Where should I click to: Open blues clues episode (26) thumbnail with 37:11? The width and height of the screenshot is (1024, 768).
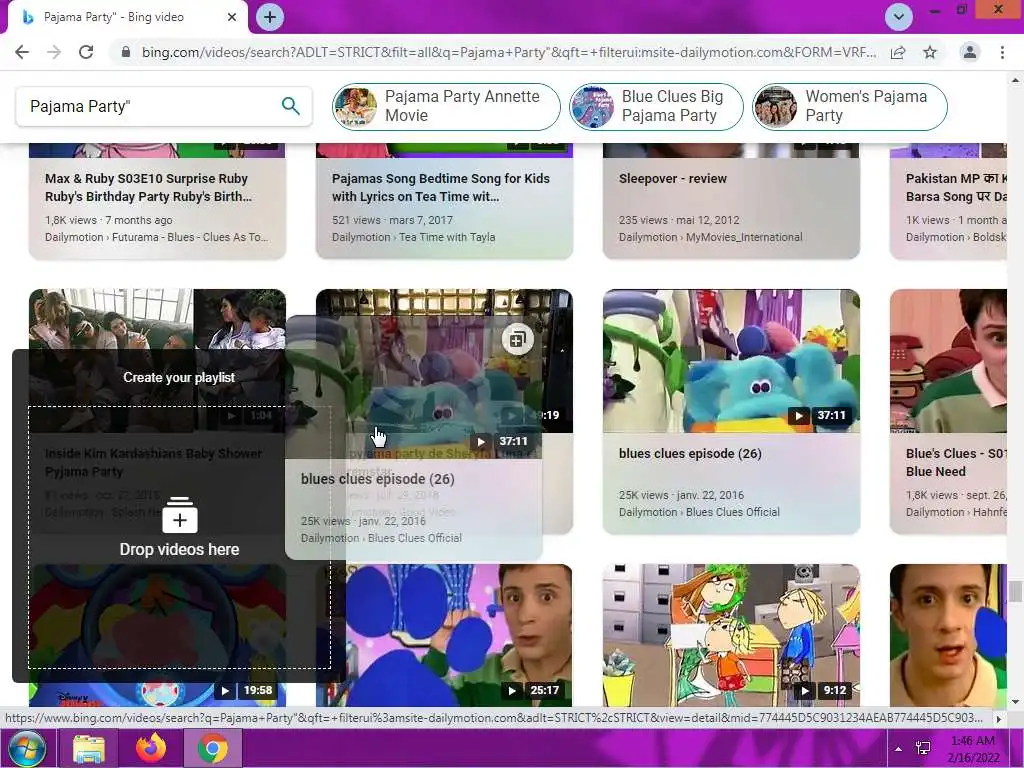731,361
